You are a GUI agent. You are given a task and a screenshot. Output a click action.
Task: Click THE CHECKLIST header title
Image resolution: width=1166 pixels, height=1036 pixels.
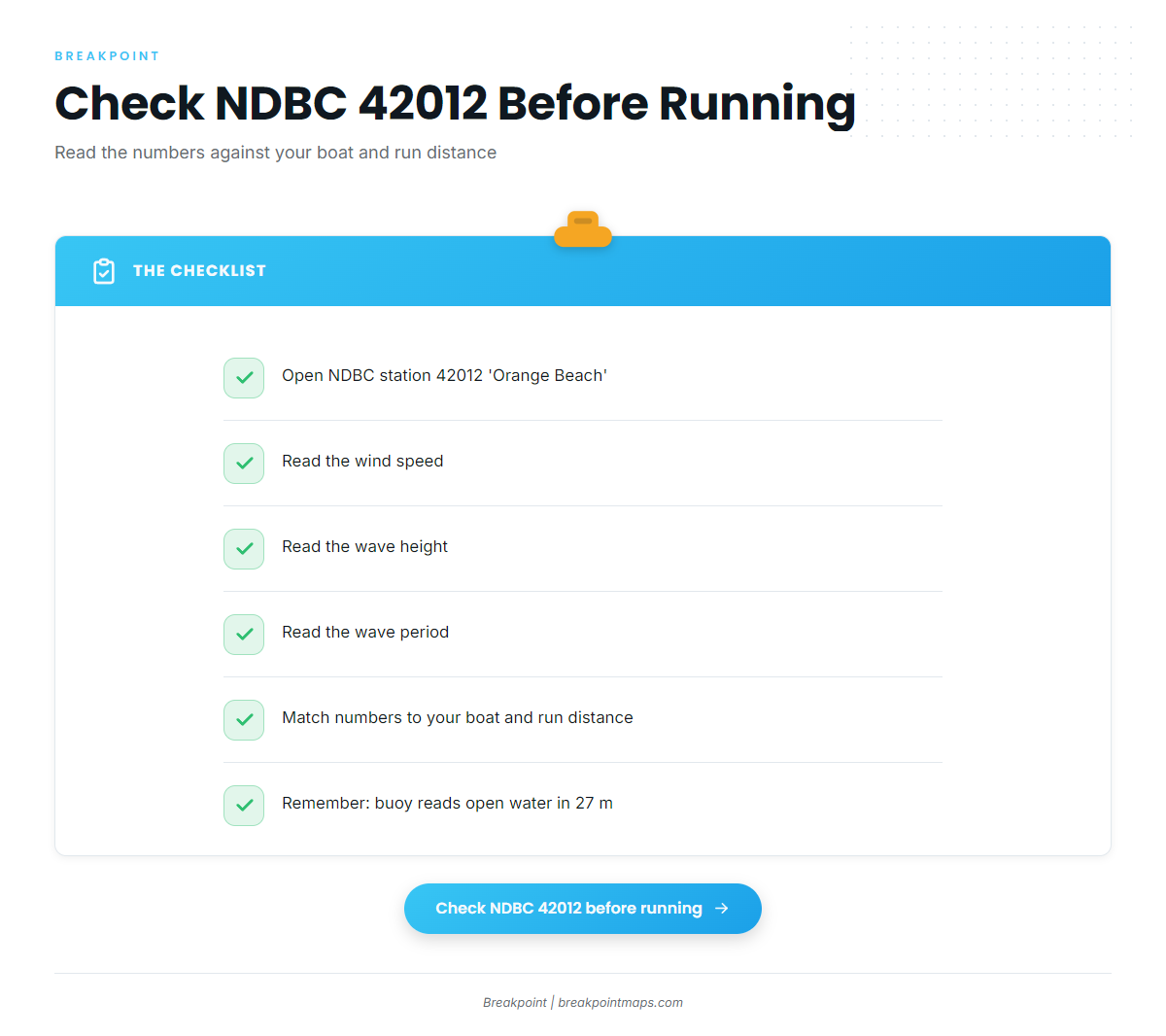click(x=199, y=271)
